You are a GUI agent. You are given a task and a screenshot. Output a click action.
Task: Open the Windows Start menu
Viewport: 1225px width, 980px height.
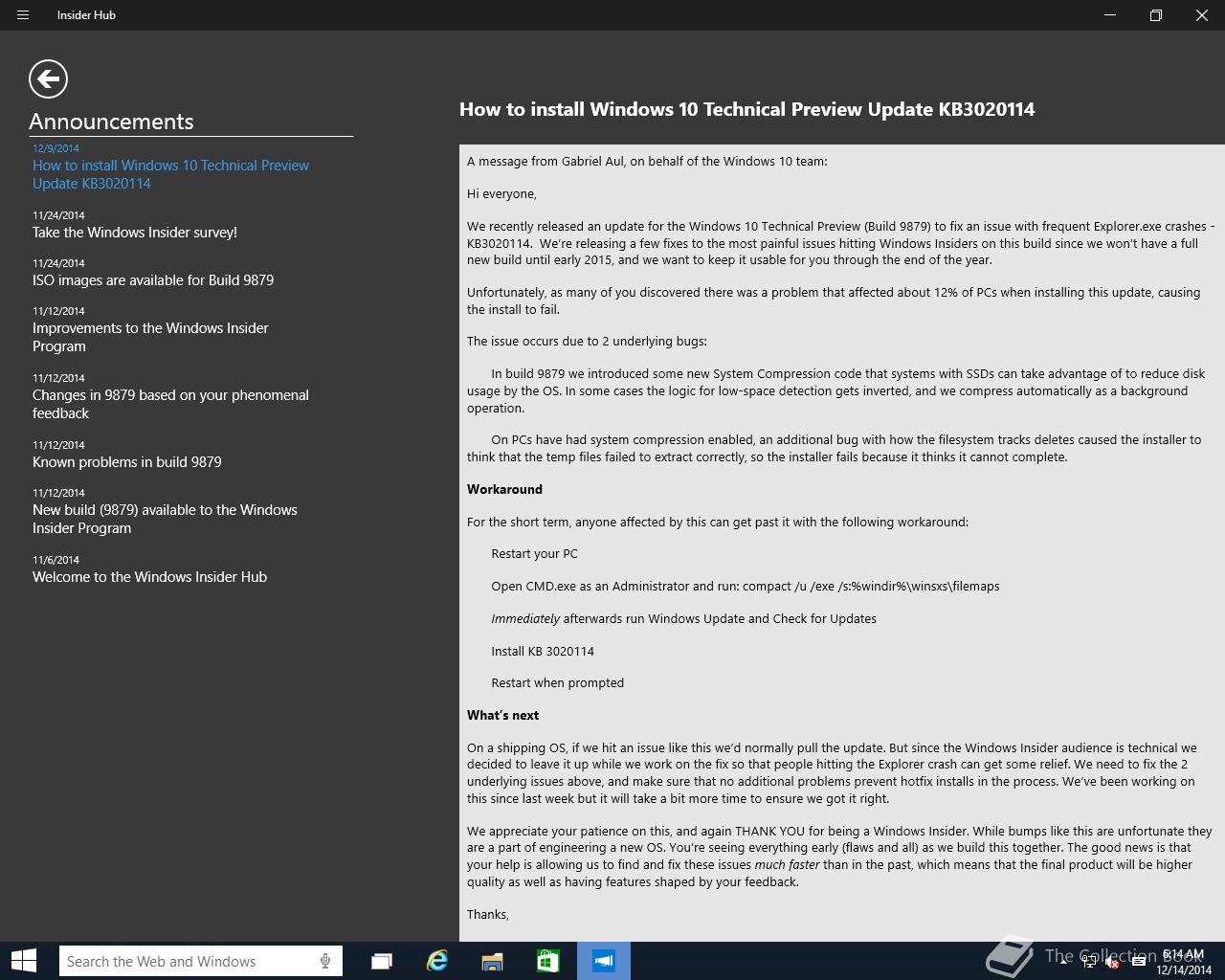tap(23, 961)
